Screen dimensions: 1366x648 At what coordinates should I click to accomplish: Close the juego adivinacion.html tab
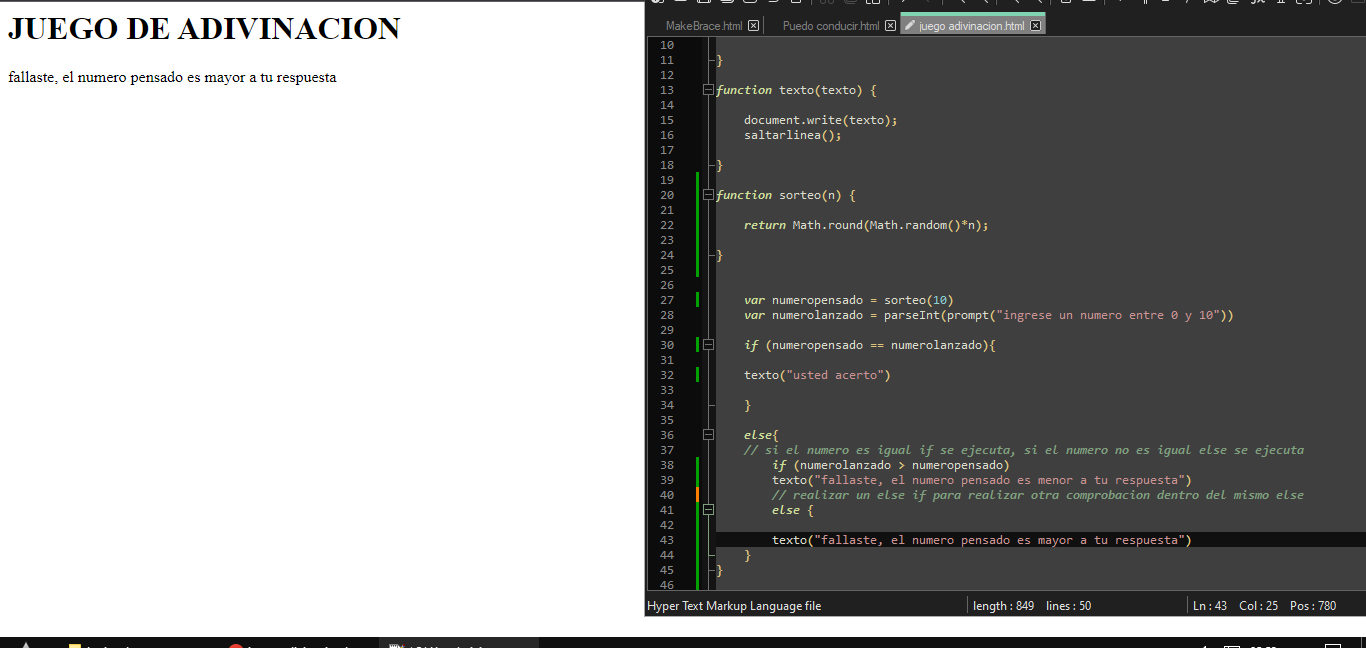click(1035, 26)
